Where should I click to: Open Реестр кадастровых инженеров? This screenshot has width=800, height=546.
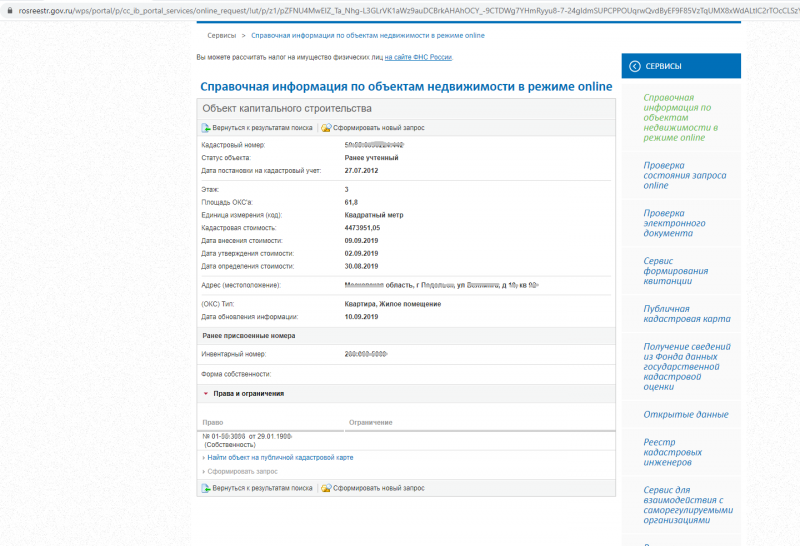click(672, 452)
